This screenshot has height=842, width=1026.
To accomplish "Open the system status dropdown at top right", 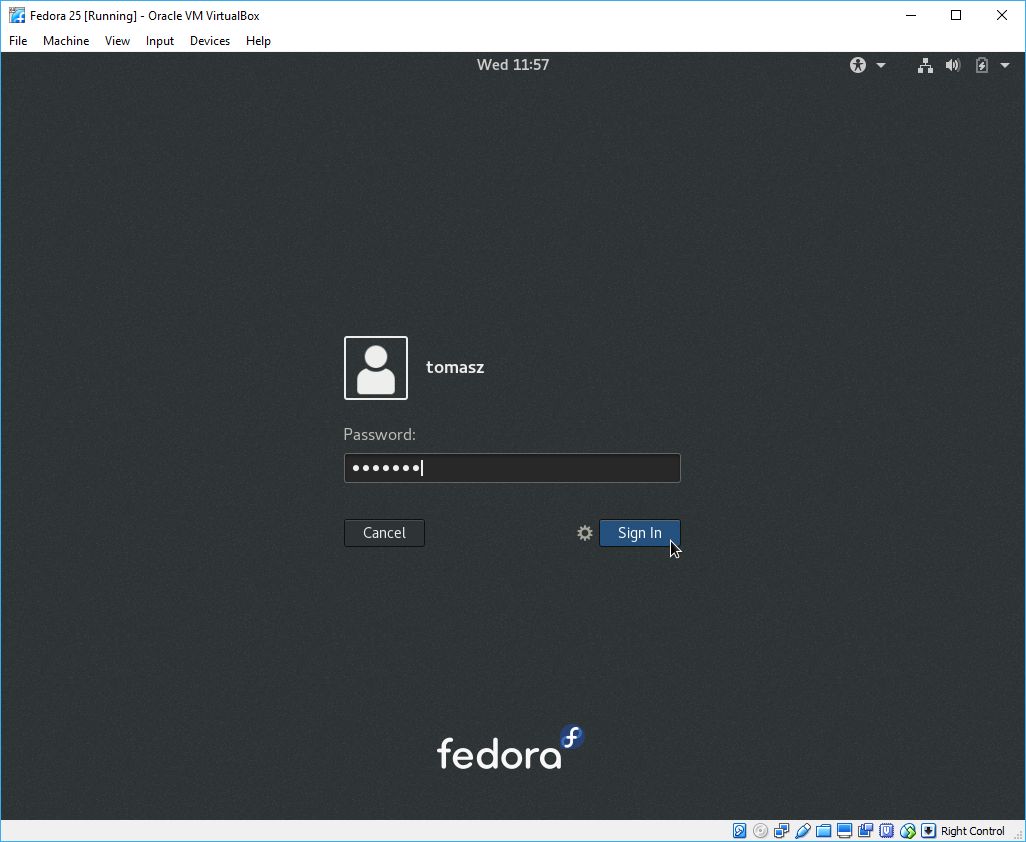I will 1006,64.
